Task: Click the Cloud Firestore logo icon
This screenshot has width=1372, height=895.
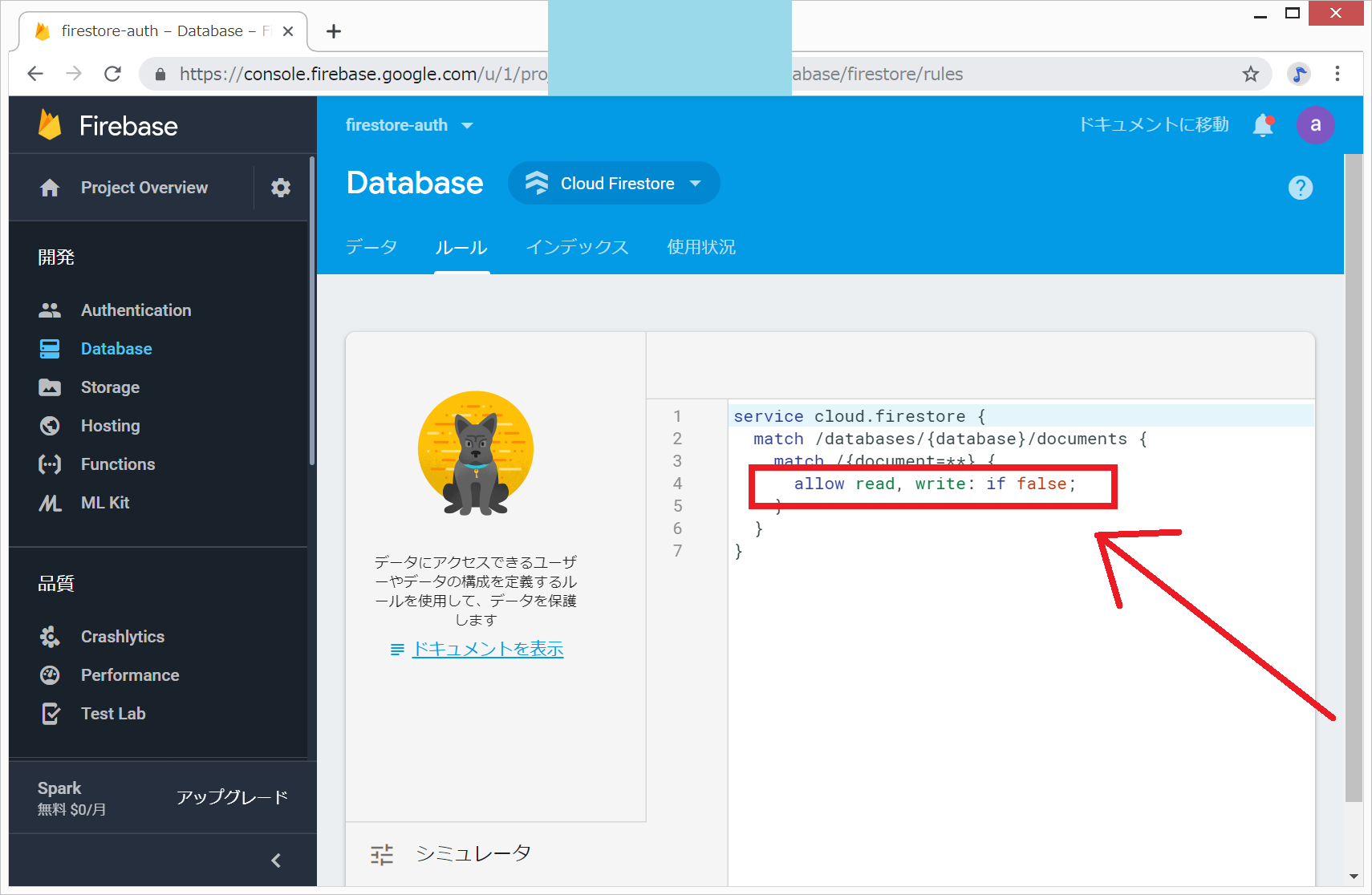Action: [x=537, y=184]
